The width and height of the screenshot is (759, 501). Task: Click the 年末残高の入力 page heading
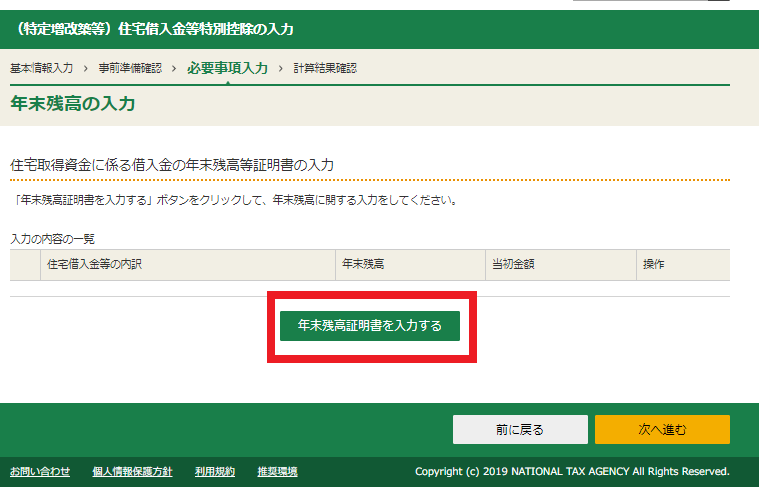73,104
